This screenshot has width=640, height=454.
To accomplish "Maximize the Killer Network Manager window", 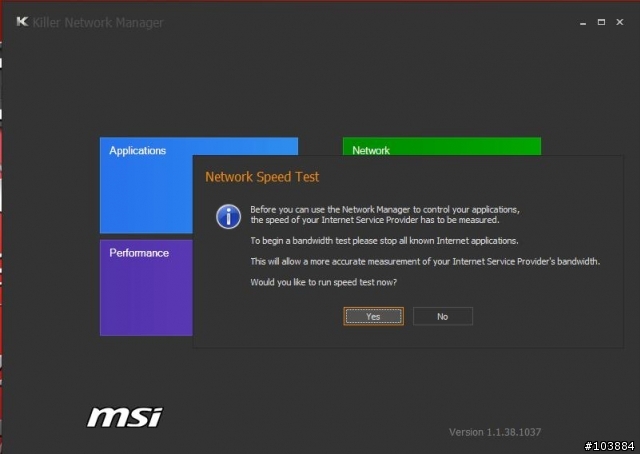I will 601,22.
